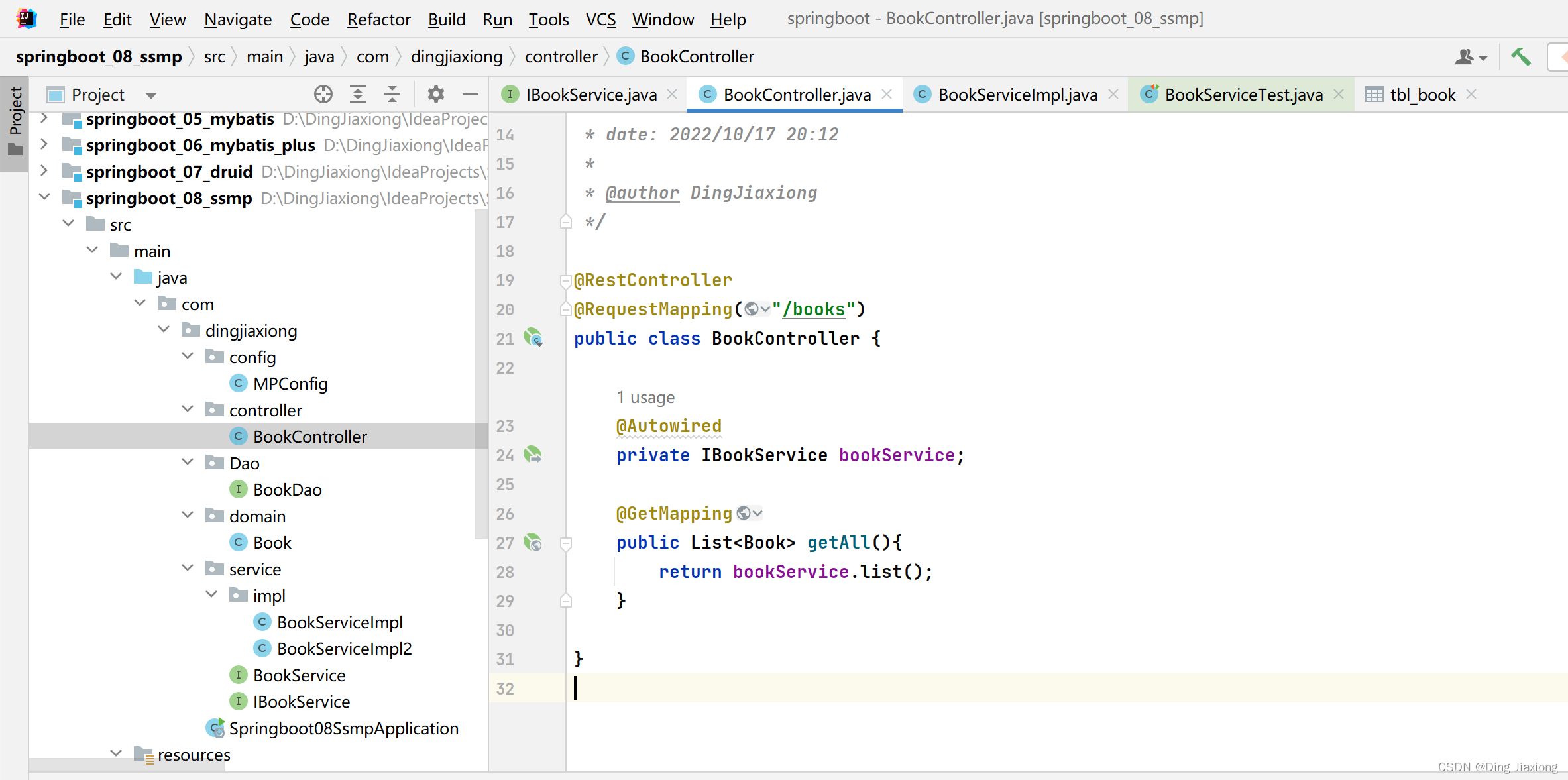The height and width of the screenshot is (780, 1568).
Task: Click the MPConfig class icon
Action: [x=238, y=384]
